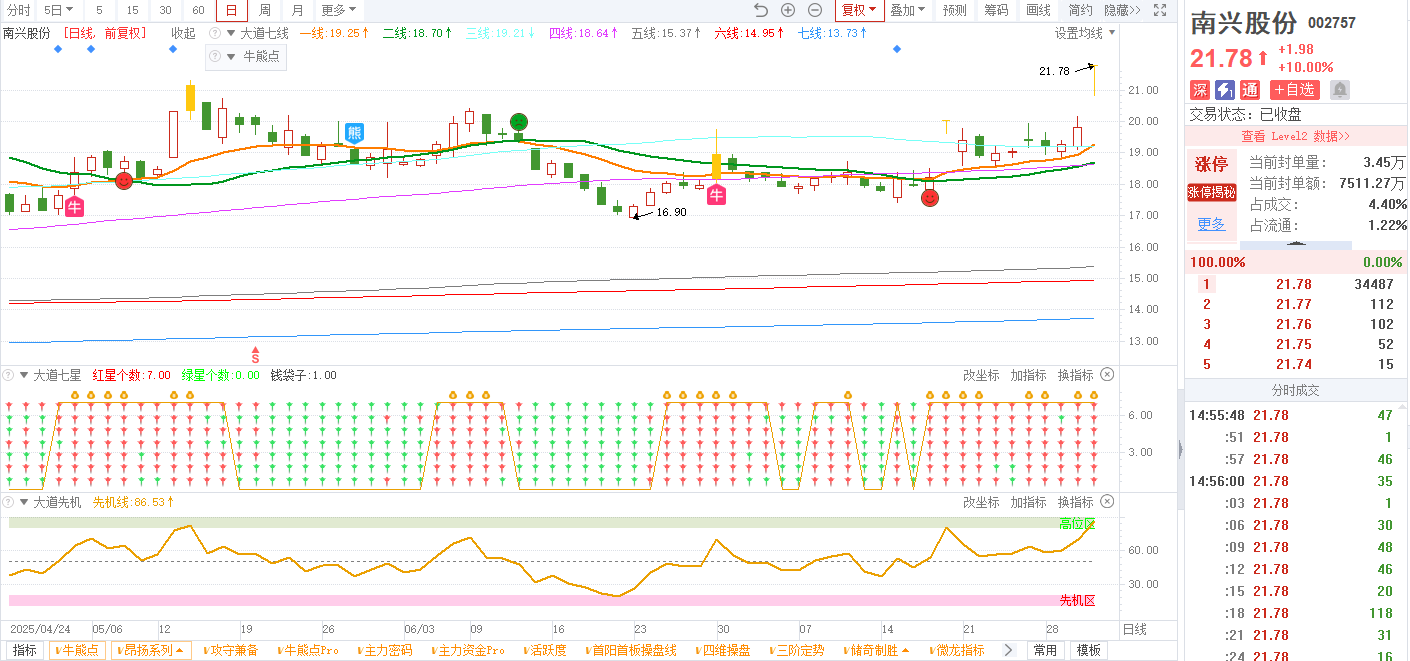Zoom out chart with minus icon
1410x661 pixels.
click(815, 10)
